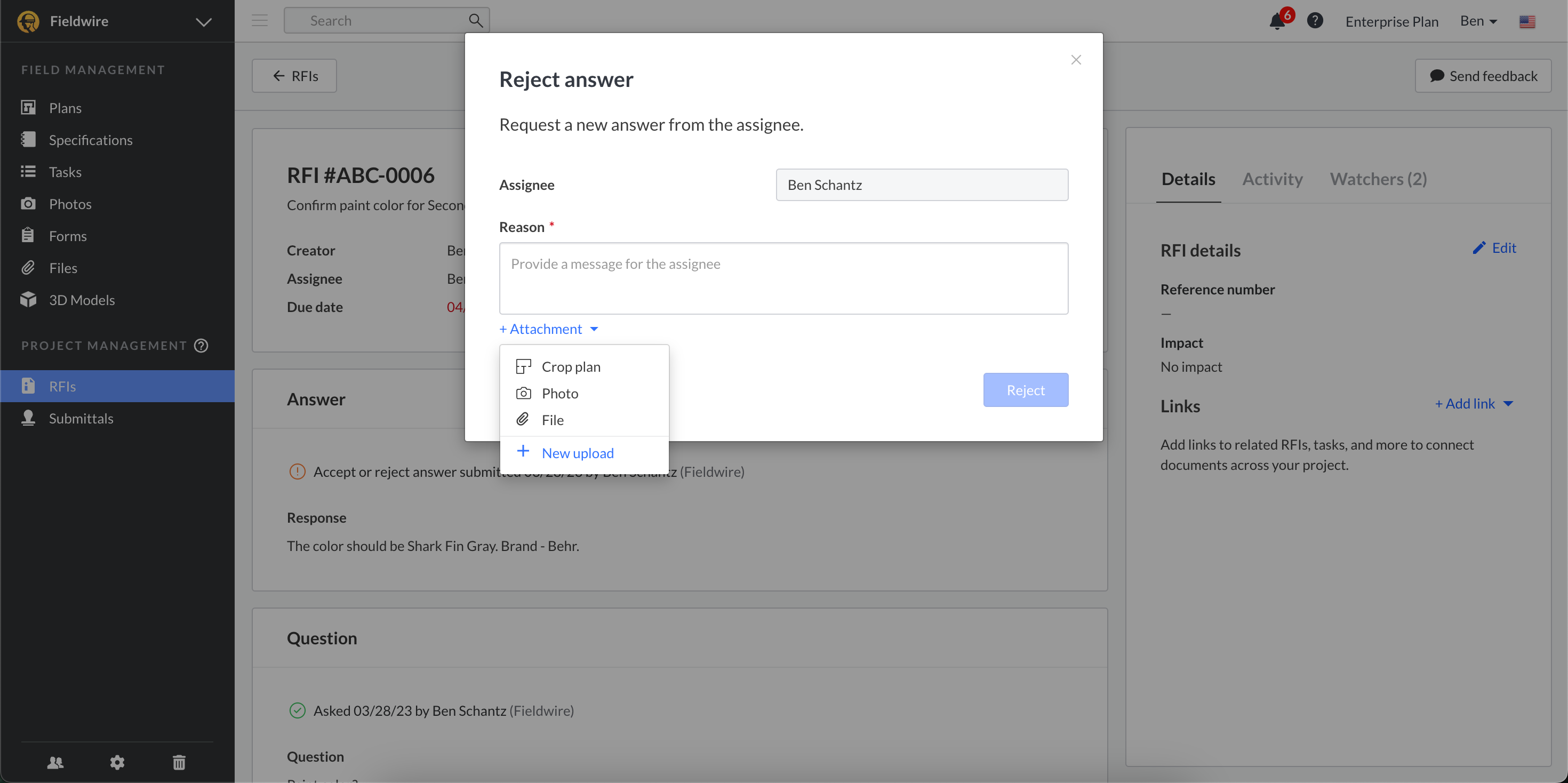Expand the Fieldwire project dropdown chevron
The width and height of the screenshot is (1568, 783).
[x=203, y=22]
